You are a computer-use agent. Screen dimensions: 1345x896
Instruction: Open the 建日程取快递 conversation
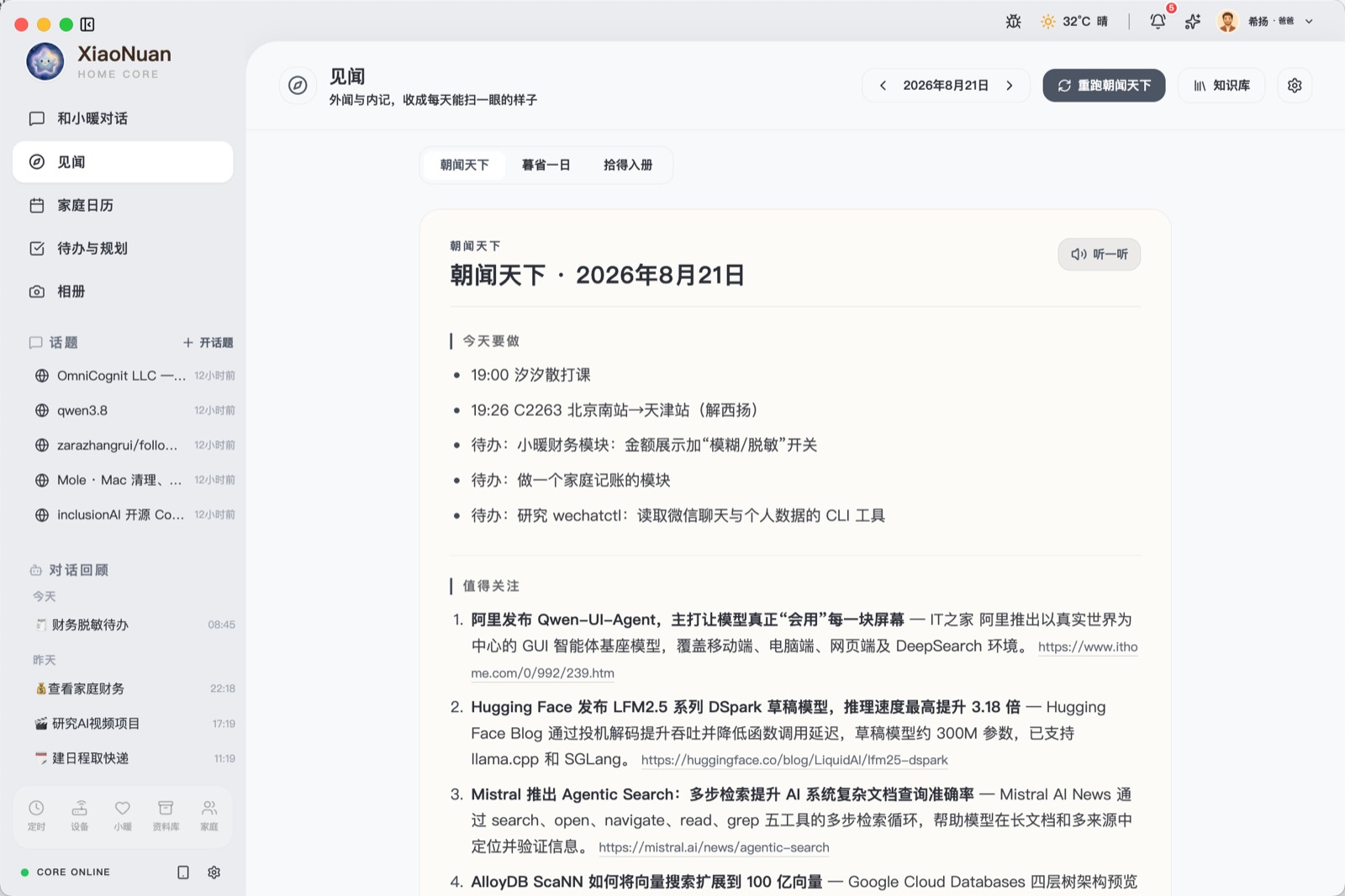point(134,758)
